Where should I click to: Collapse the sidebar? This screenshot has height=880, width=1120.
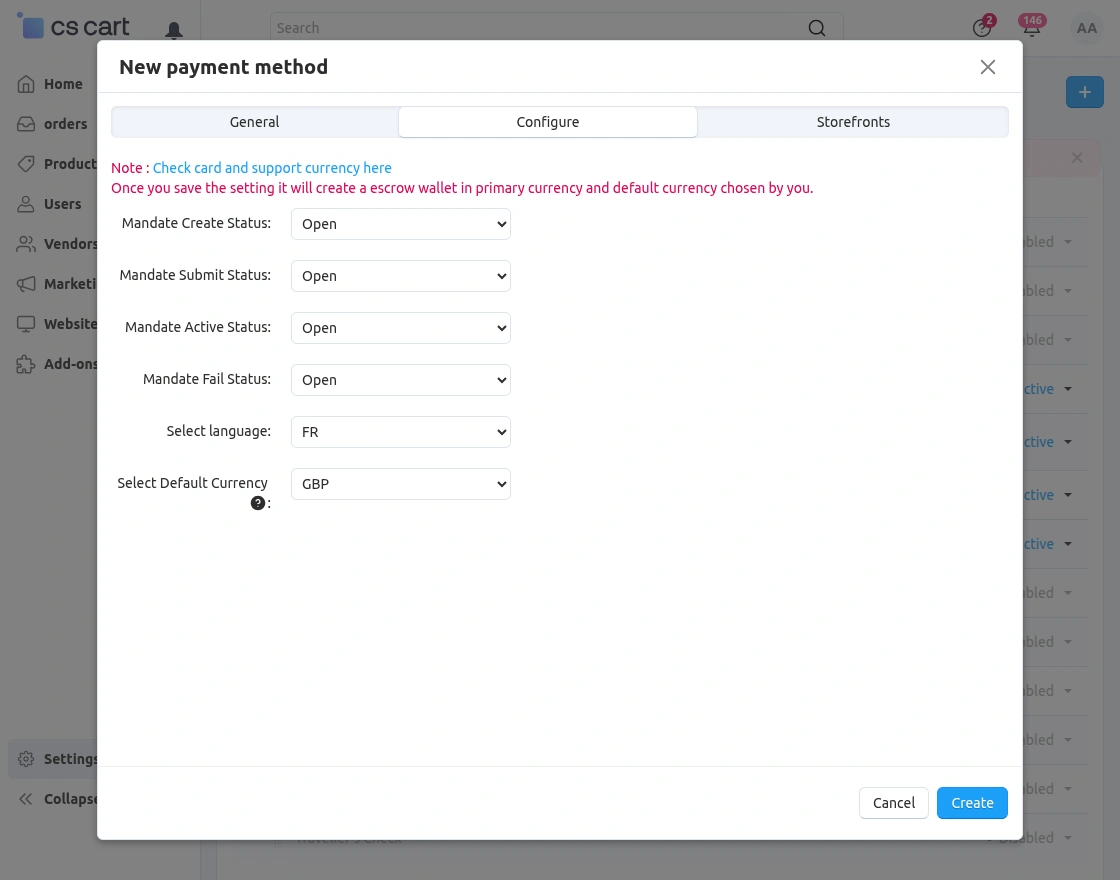[x=56, y=799]
